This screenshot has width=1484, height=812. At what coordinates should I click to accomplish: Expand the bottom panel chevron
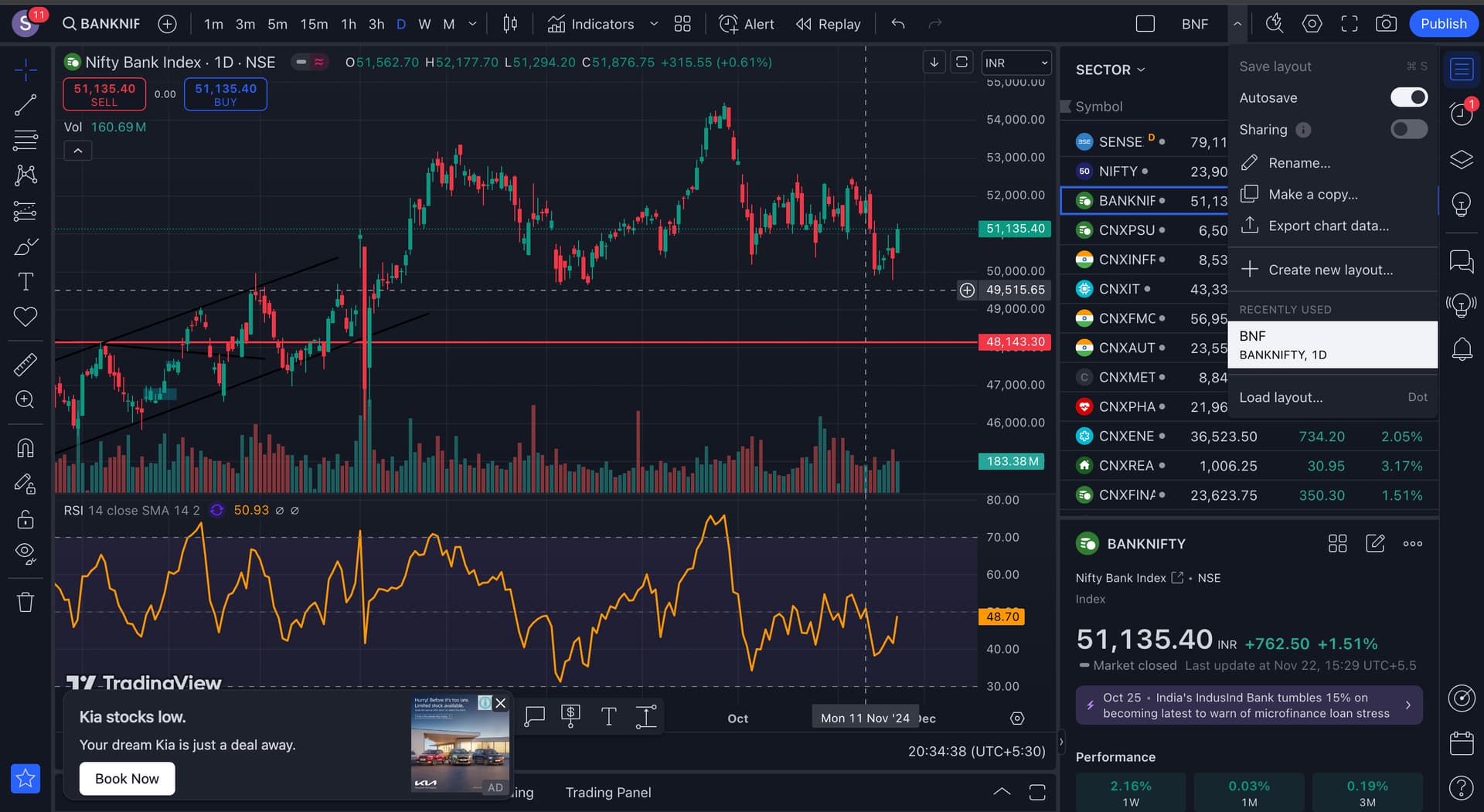pos(1002,792)
